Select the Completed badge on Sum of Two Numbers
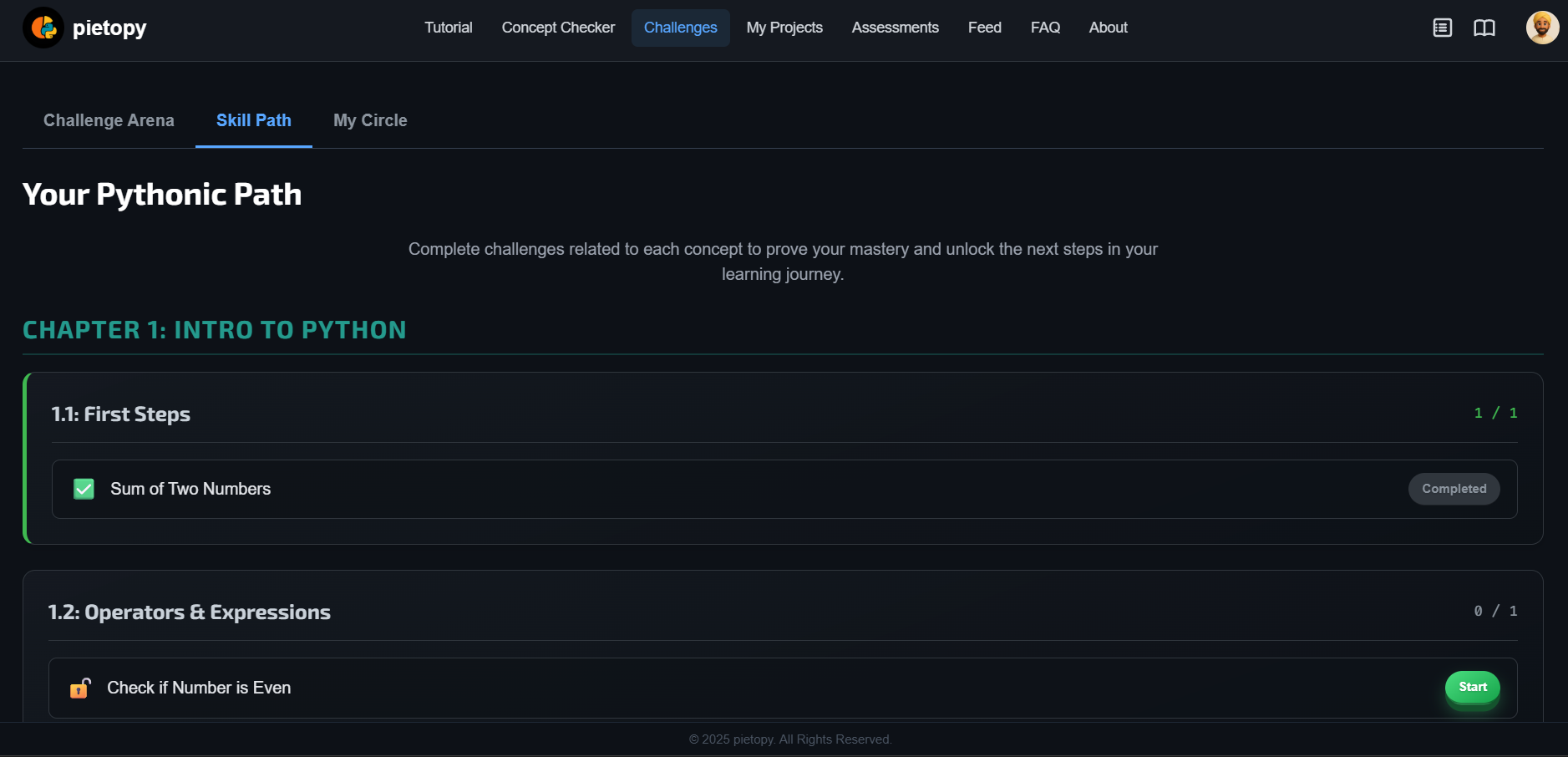 [x=1454, y=489]
